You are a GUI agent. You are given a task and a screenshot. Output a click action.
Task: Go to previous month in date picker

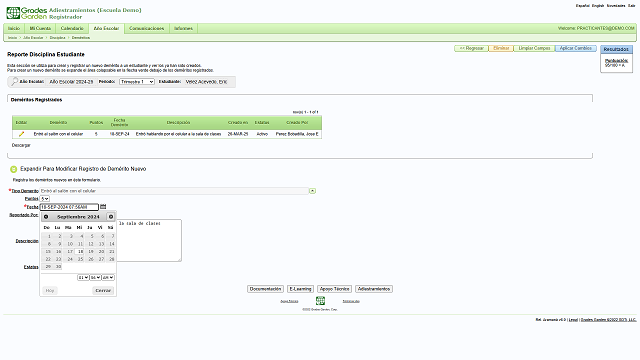(x=46, y=217)
